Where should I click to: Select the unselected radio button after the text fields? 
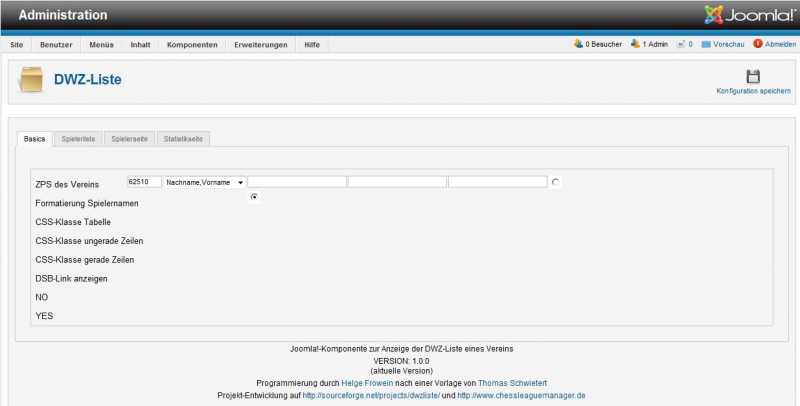click(x=556, y=182)
